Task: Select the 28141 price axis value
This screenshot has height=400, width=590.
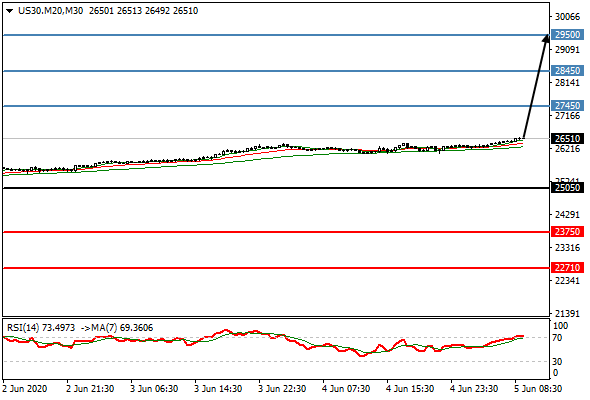Action: [567, 82]
